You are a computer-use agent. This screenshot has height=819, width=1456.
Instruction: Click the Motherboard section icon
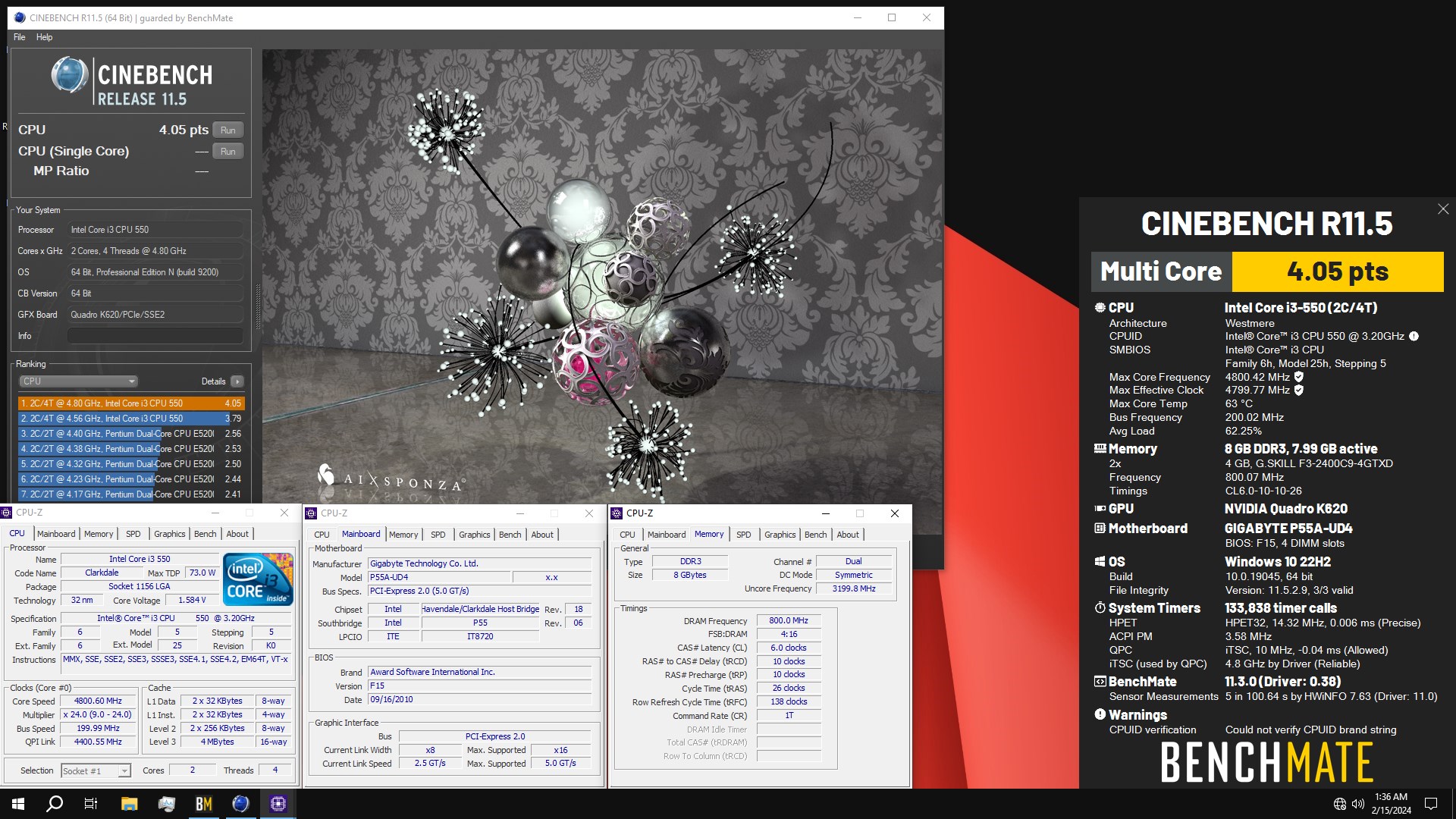(1100, 528)
